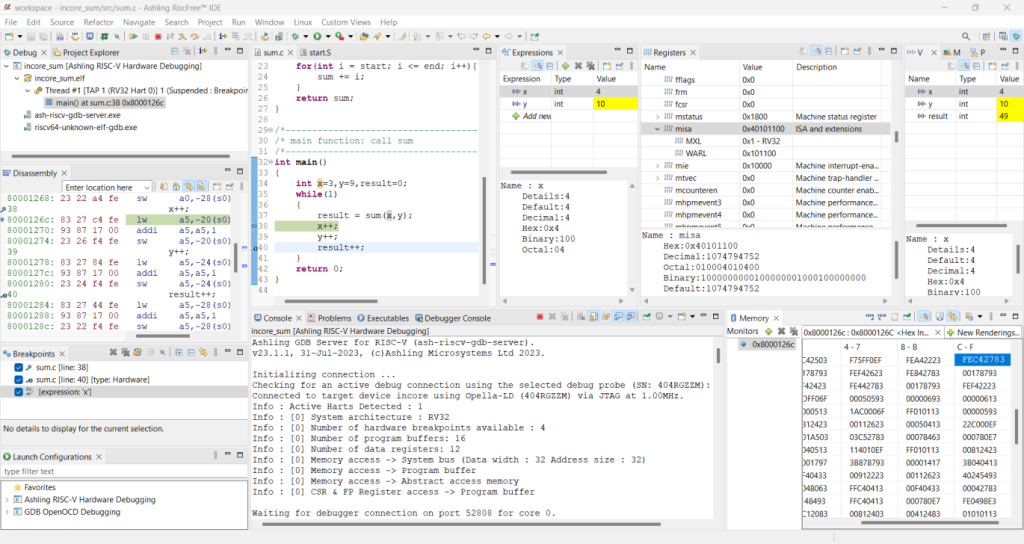The height and width of the screenshot is (544, 1024).
Task: Switch to the Problems tab
Action: tap(330, 318)
